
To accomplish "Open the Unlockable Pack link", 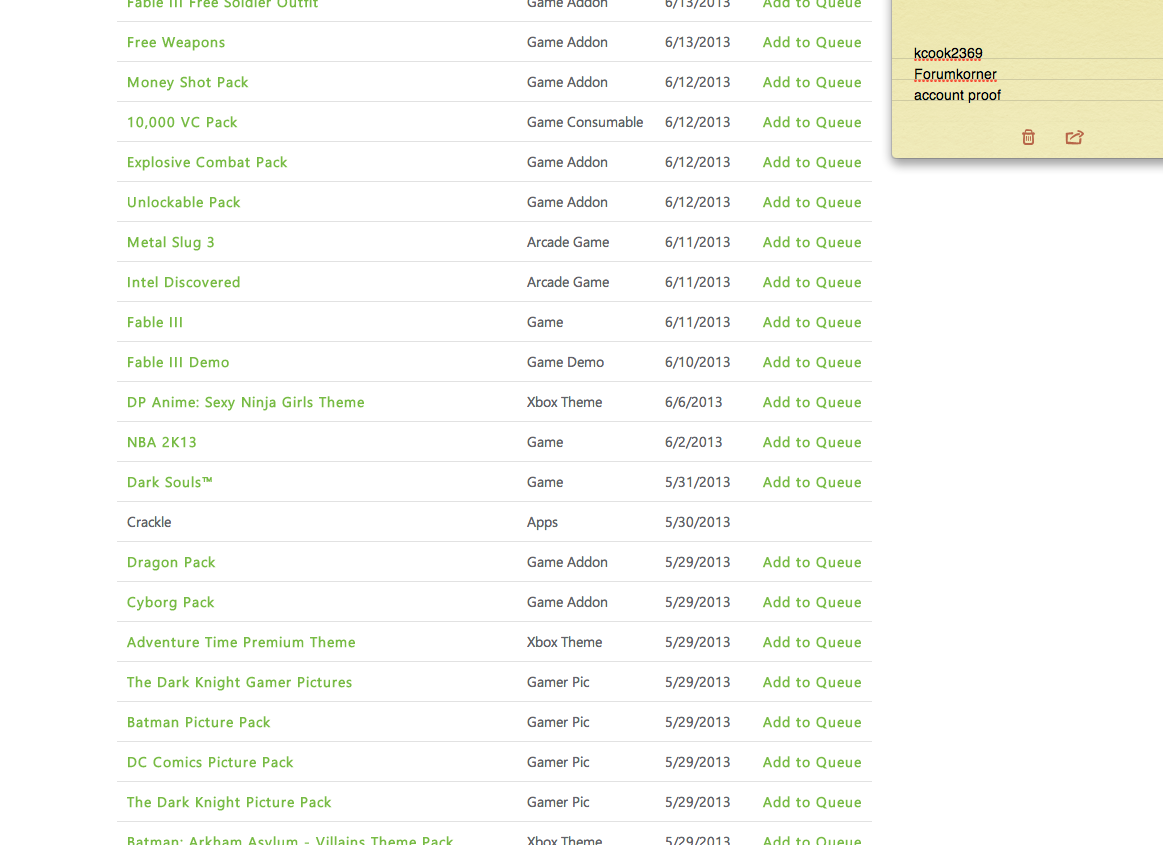I will 183,203.
